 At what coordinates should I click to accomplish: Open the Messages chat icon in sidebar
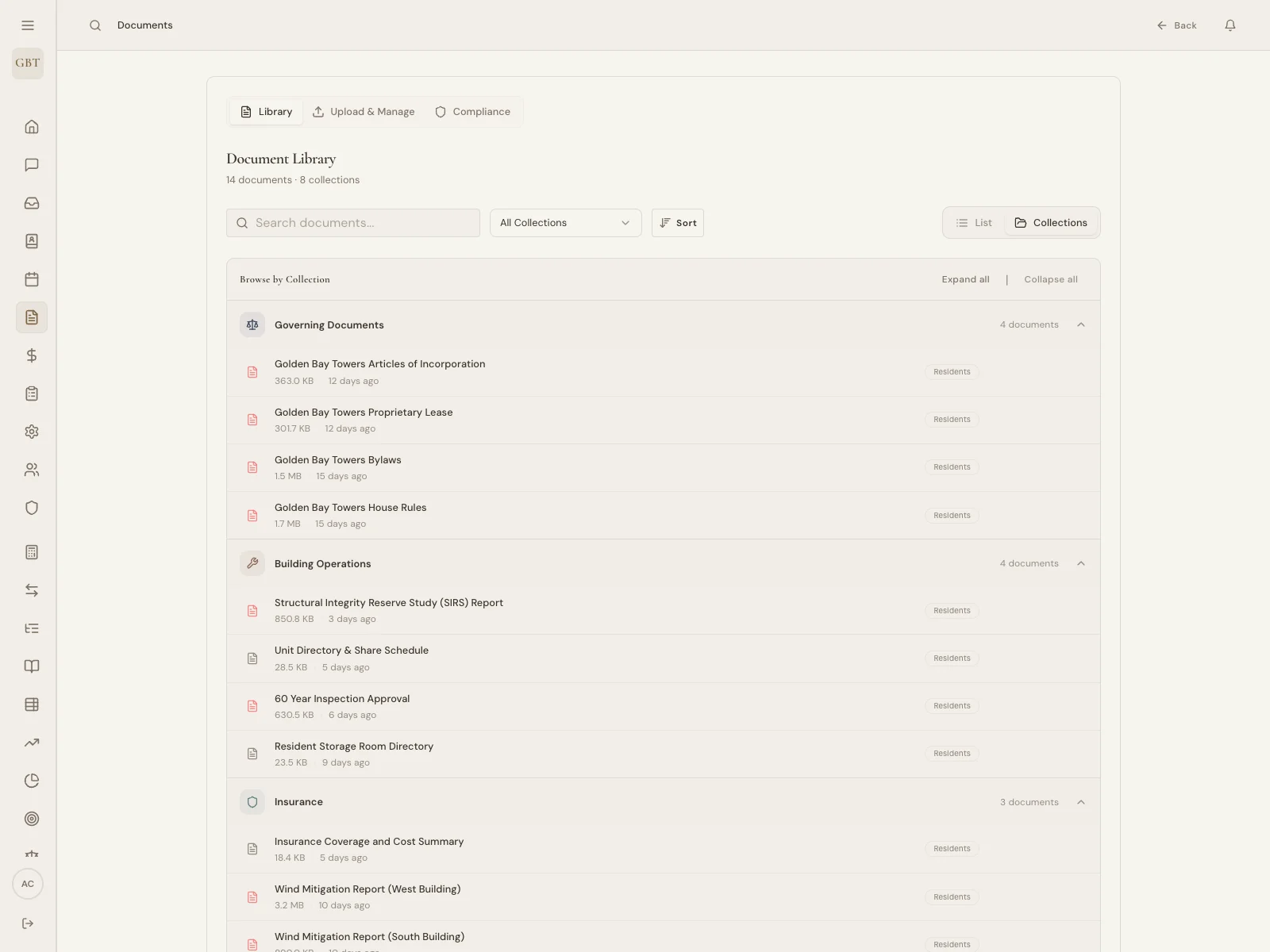tap(32, 165)
